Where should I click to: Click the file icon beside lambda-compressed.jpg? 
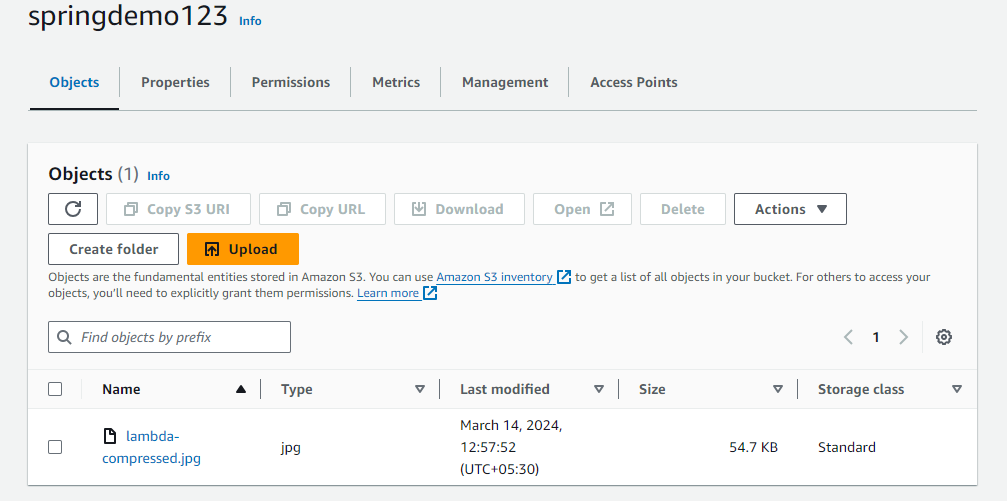tap(110, 436)
